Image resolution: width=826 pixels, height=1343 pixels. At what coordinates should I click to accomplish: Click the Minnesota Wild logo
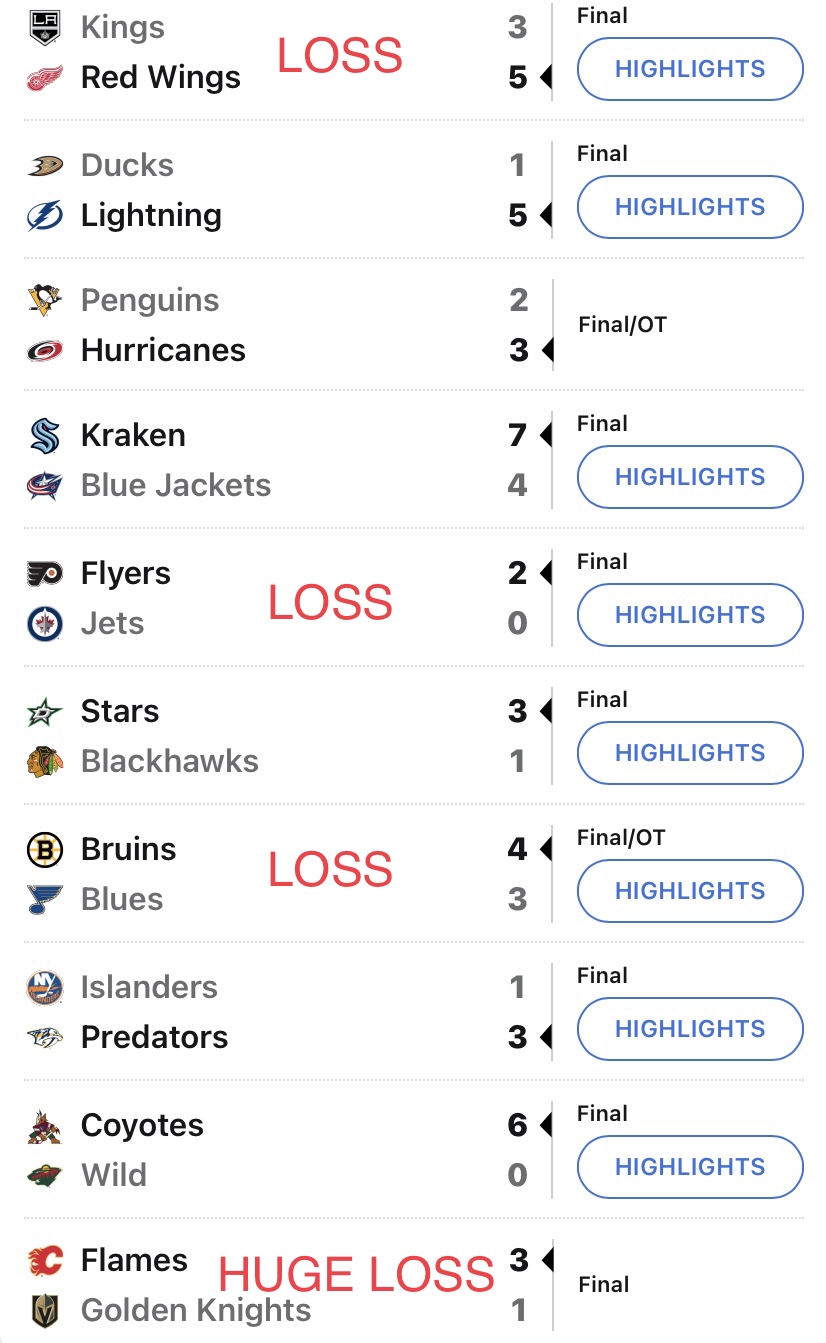(x=45, y=1175)
